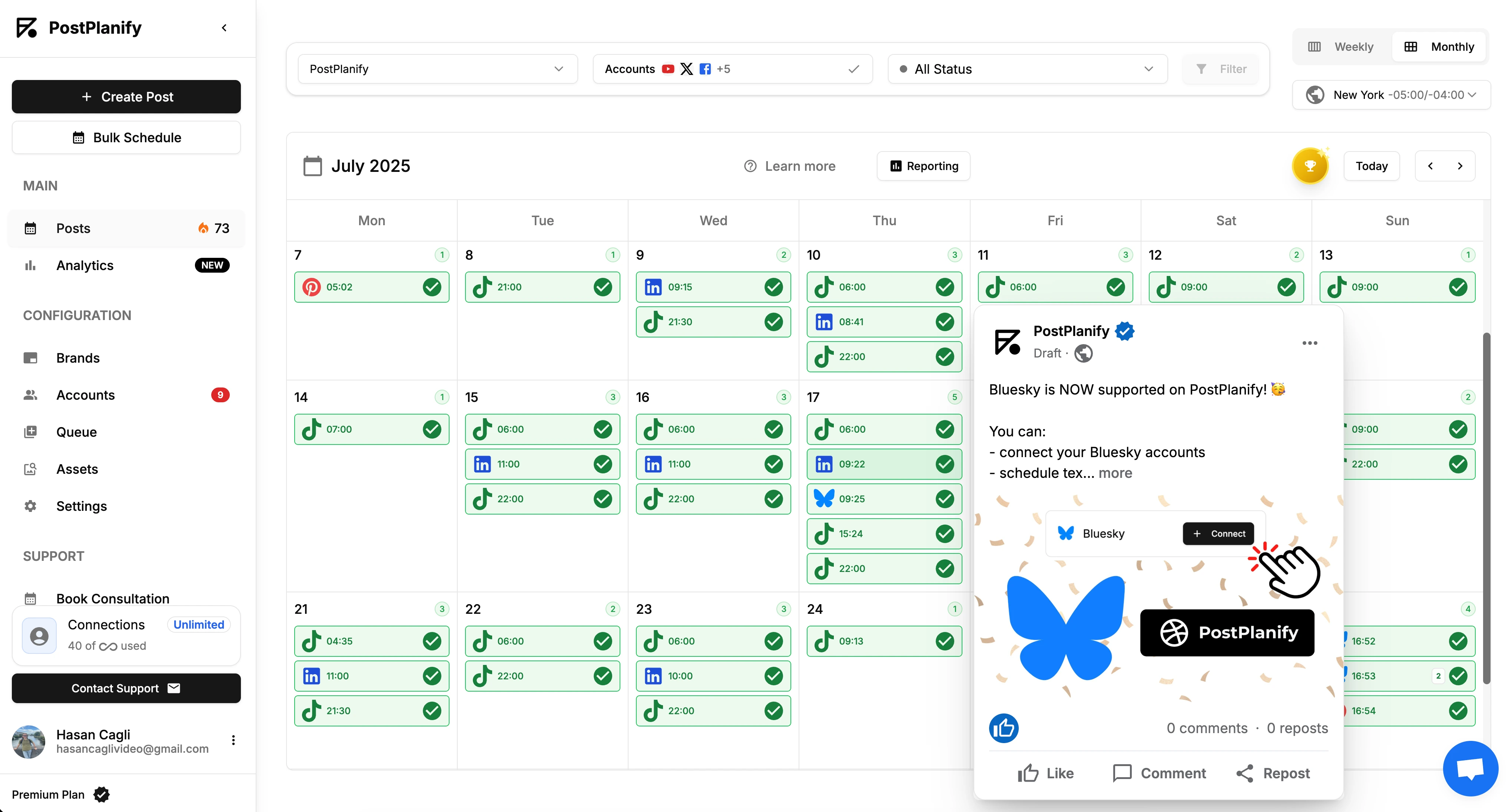Open the All Status dropdown

pos(1027,69)
